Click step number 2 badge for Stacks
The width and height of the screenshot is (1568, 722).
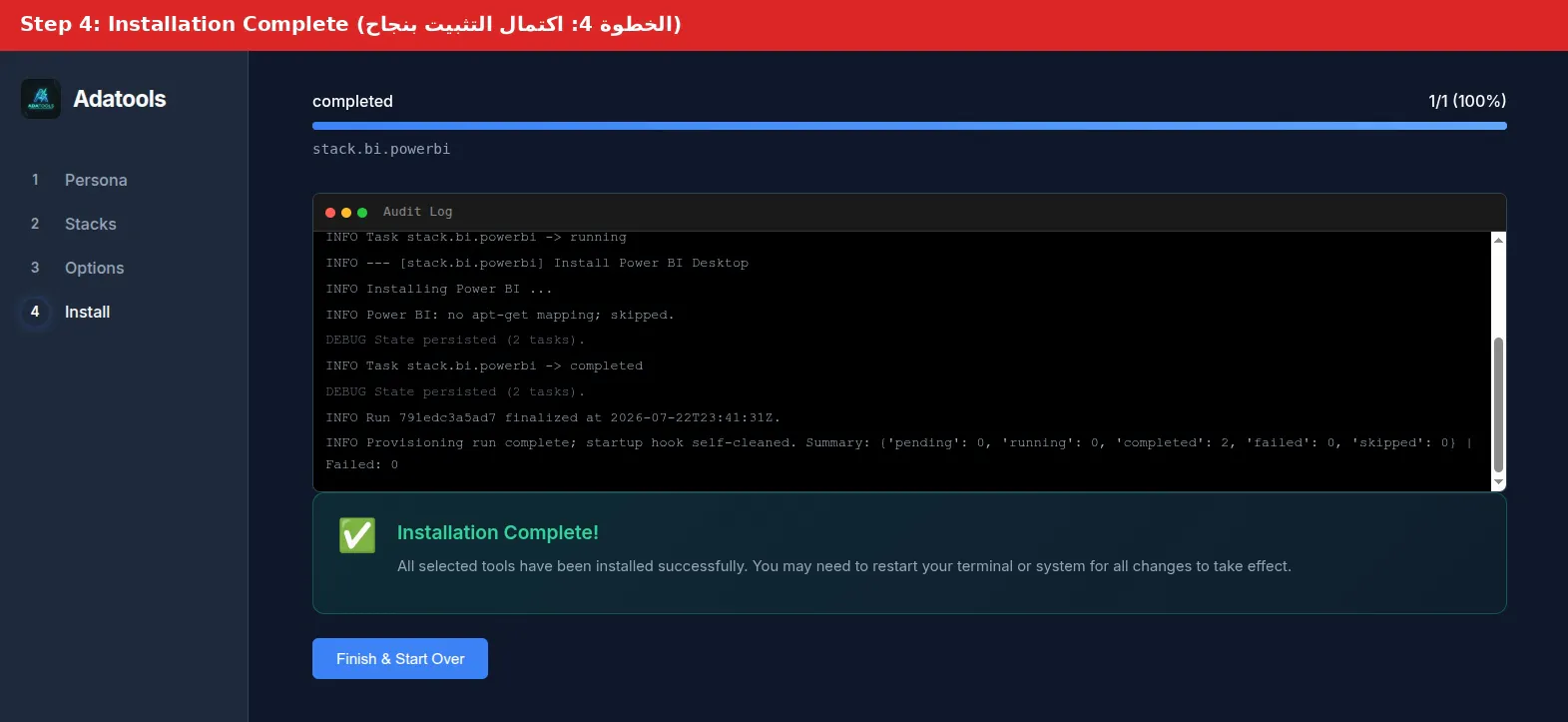pyautogui.click(x=35, y=224)
